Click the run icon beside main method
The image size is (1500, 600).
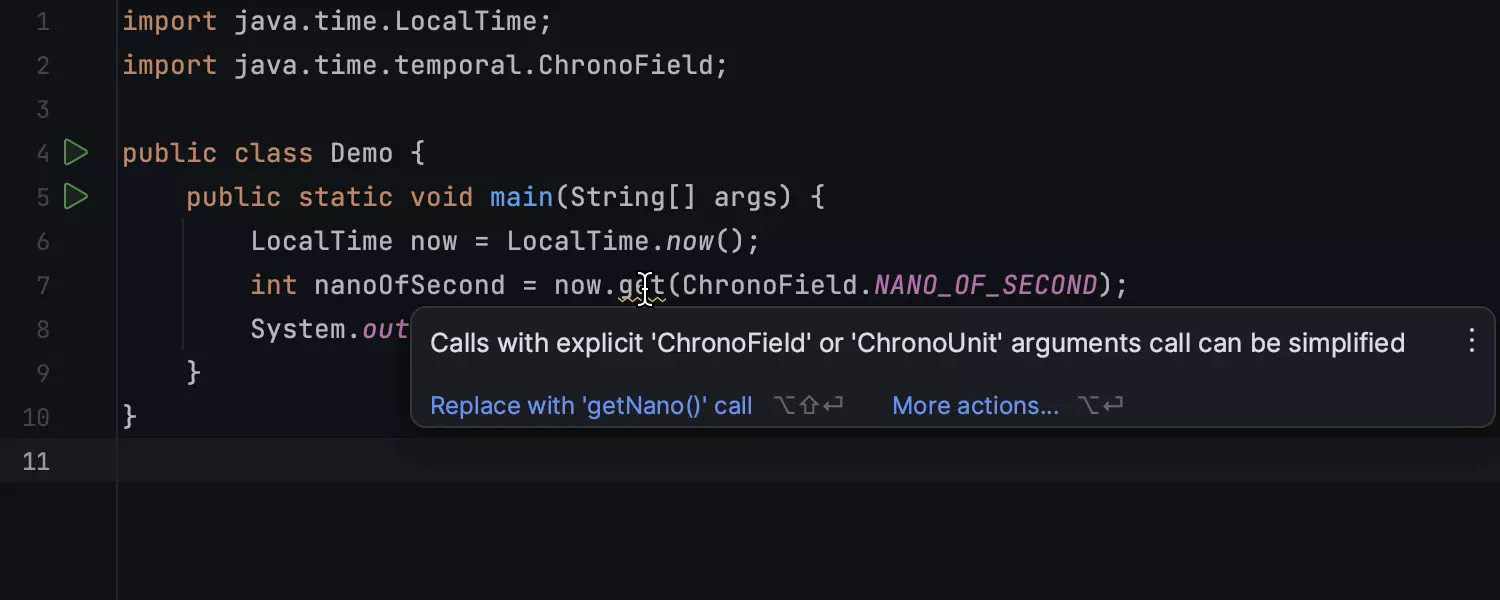[x=76, y=197]
